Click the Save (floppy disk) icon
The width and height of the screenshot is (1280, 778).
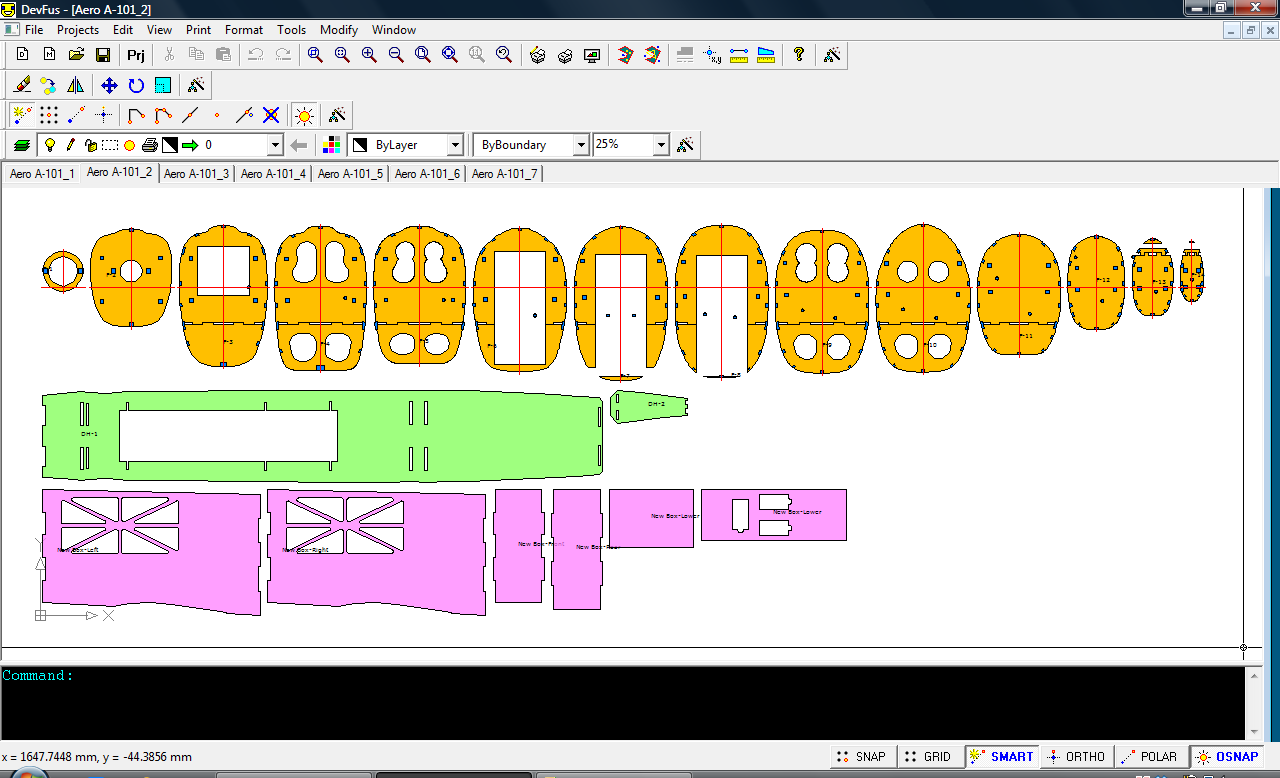(x=103, y=55)
